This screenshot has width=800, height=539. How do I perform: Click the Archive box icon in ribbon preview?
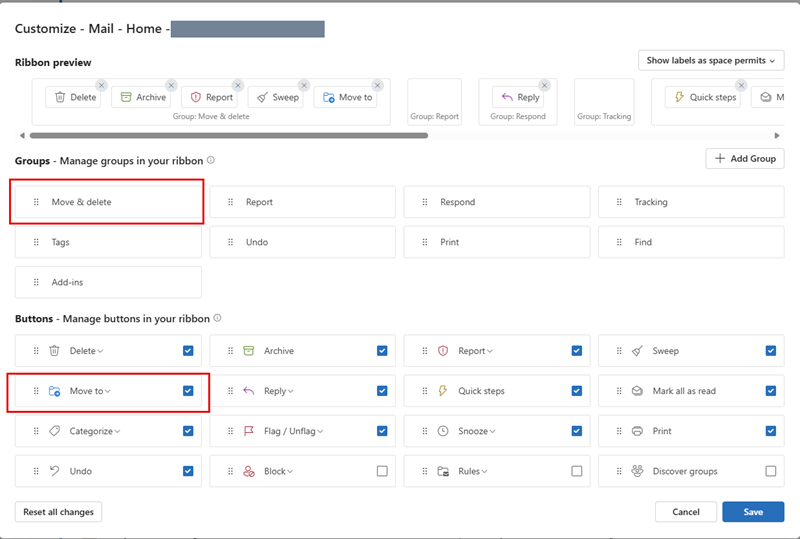click(x=126, y=97)
